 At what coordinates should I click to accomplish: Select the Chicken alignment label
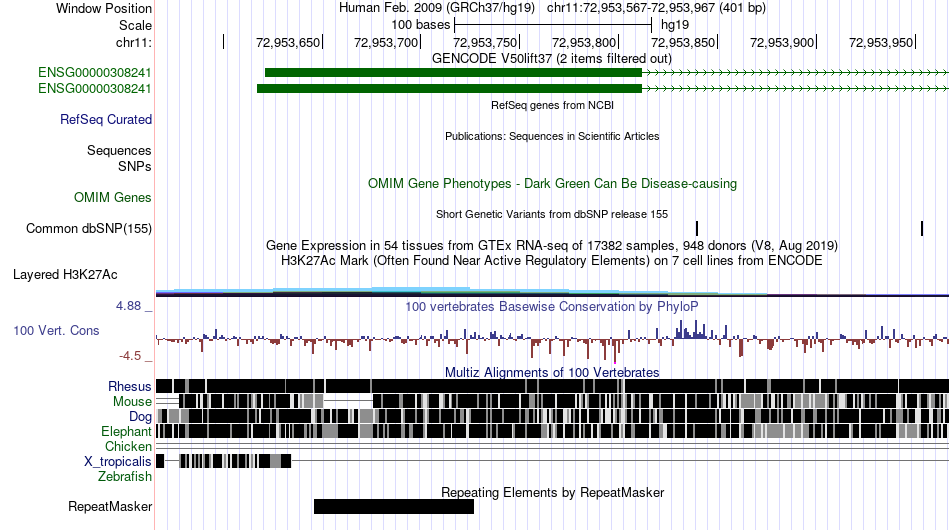[x=128, y=446]
